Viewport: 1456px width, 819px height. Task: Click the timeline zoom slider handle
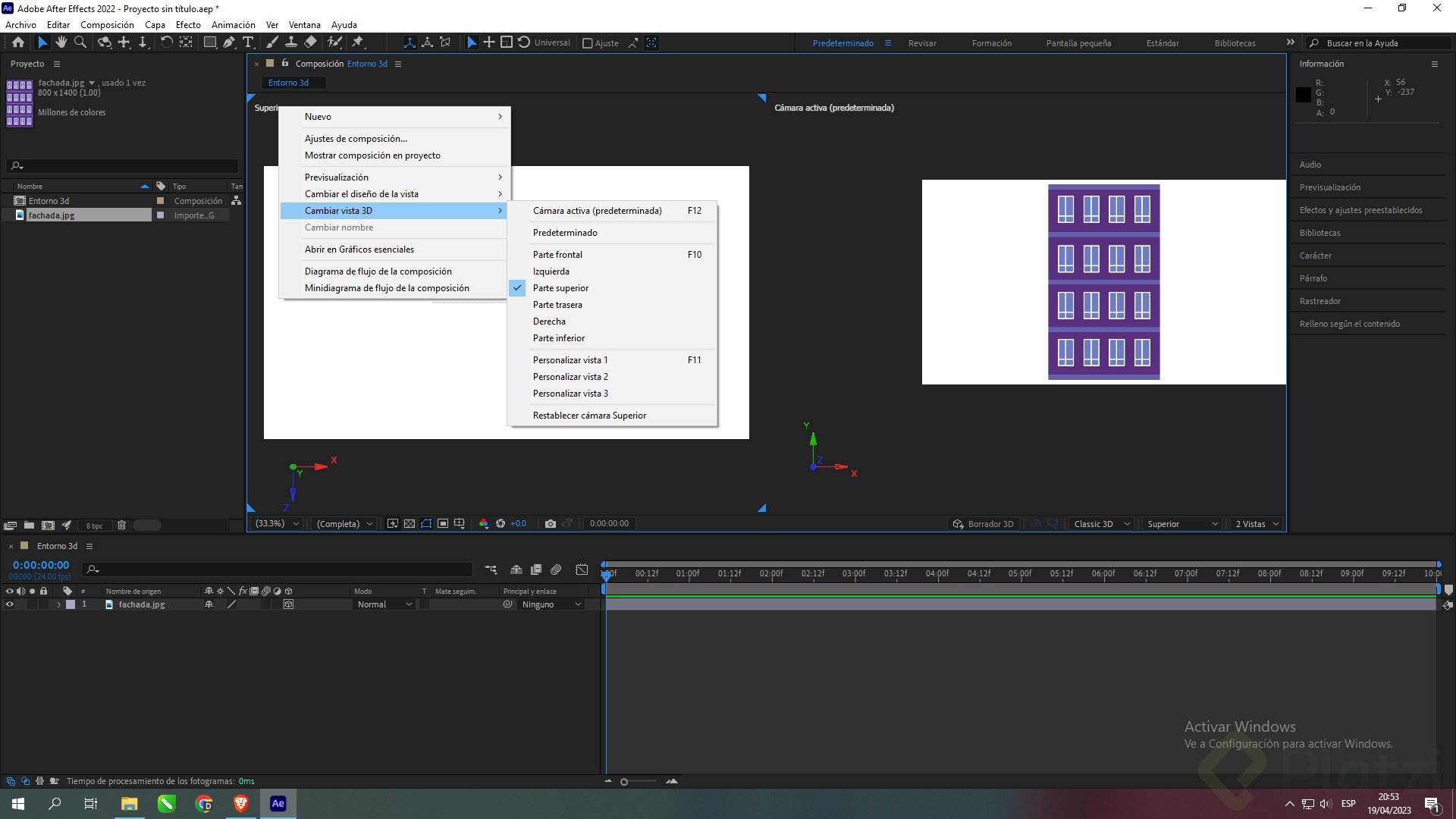coord(624,782)
